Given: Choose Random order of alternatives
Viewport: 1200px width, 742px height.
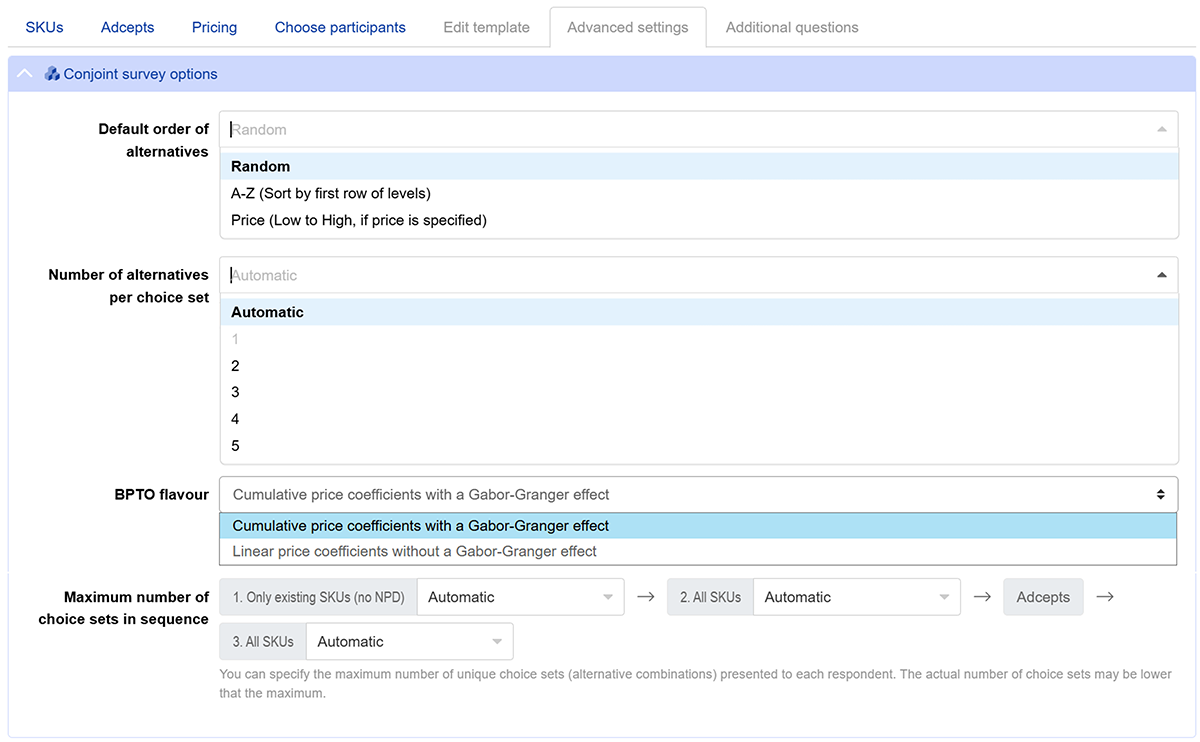Looking at the screenshot, I should [x=699, y=167].
